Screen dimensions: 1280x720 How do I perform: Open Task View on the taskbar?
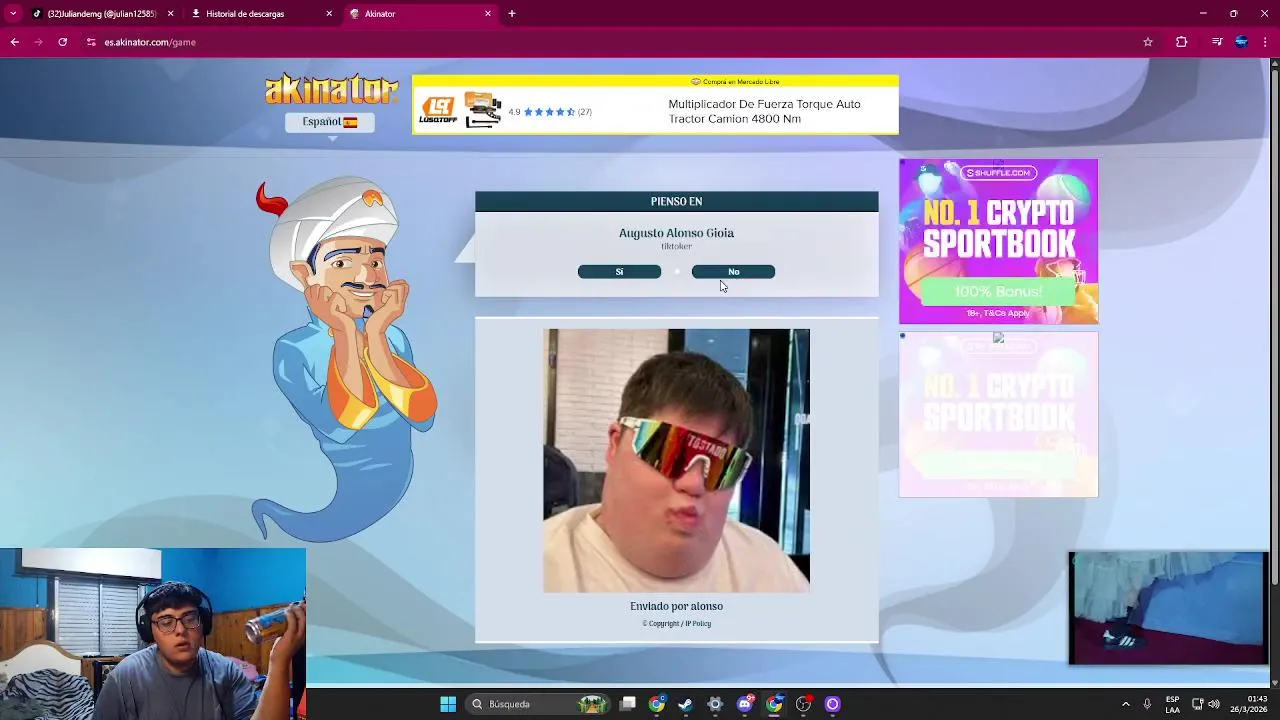(x=628, y=704)
